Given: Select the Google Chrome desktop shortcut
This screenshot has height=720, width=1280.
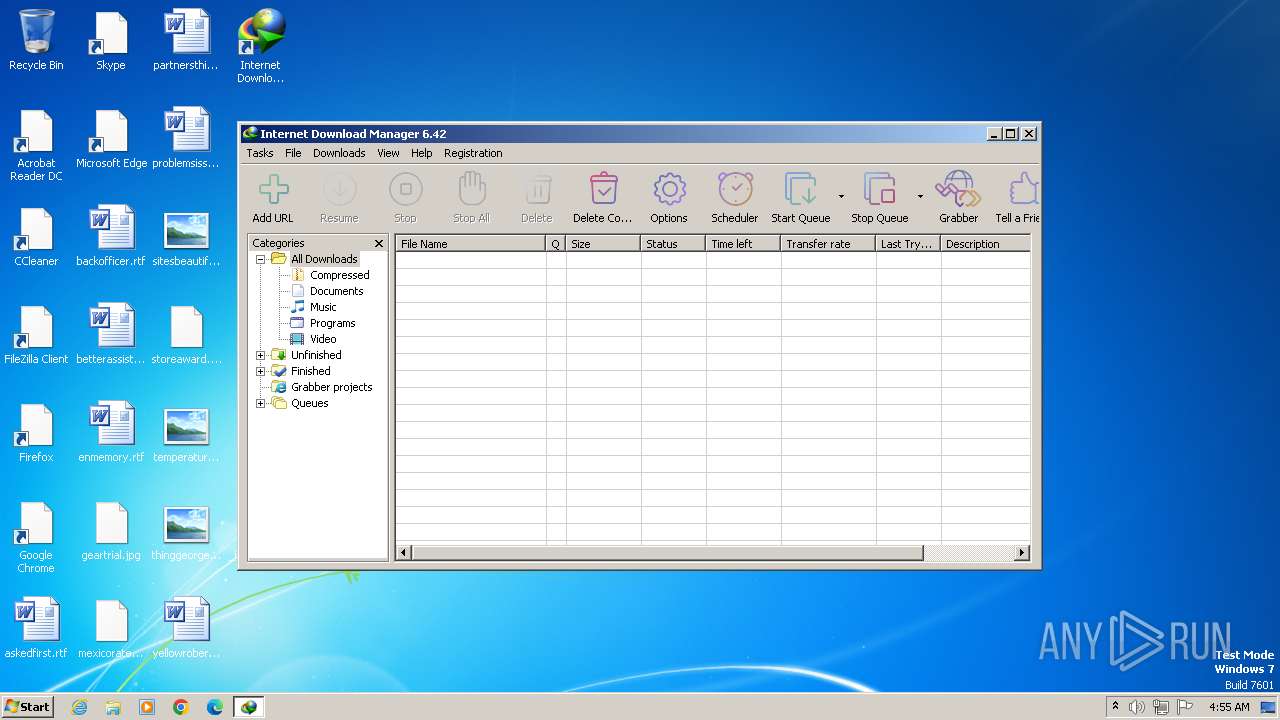Looking at the screenshot, I should (36, 537).
